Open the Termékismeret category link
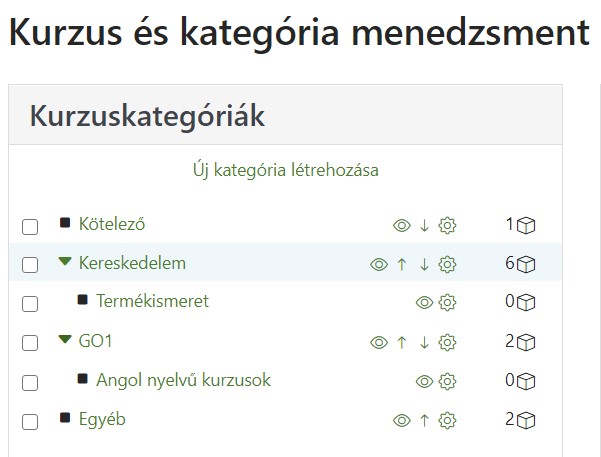Image resolution: width=601 pixels, height=457 pixels. coord(152,301)
